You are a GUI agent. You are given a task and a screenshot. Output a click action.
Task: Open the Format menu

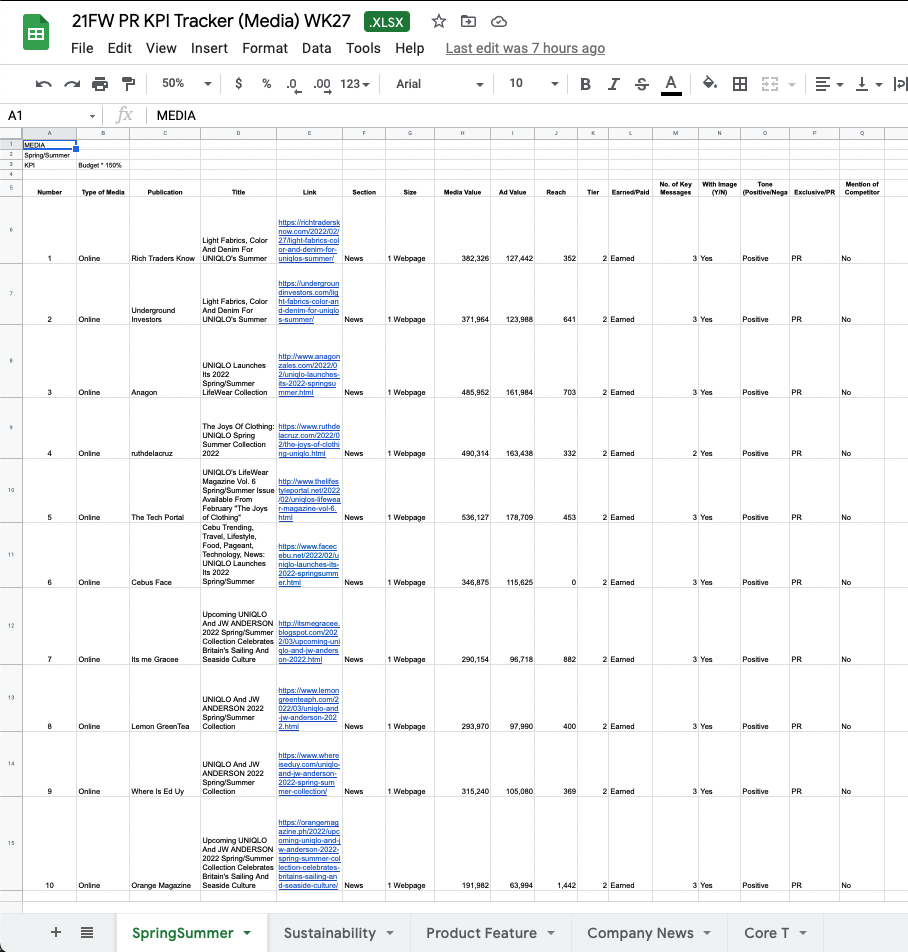point(265,49)
